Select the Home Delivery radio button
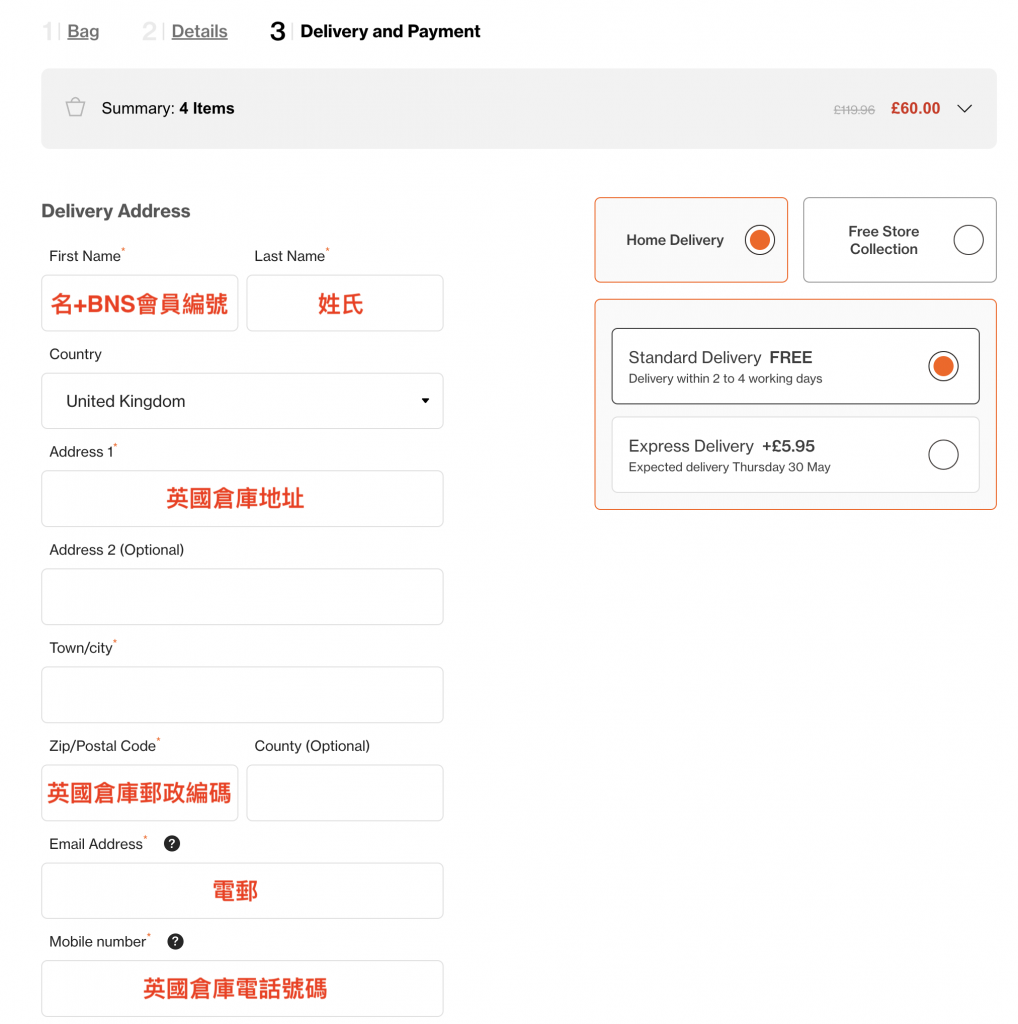The height and width of the screenshot is (1024, 1018). point(759,240)
